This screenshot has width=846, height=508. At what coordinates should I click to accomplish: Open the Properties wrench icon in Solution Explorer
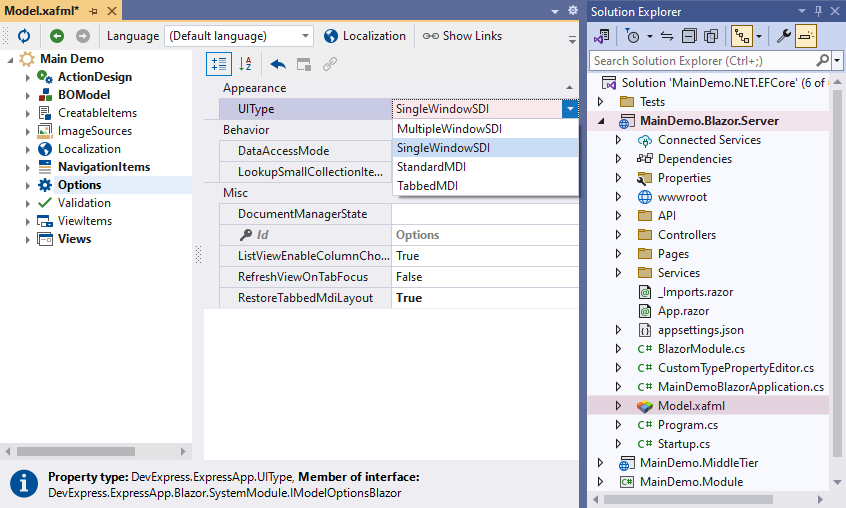point(783,36)
